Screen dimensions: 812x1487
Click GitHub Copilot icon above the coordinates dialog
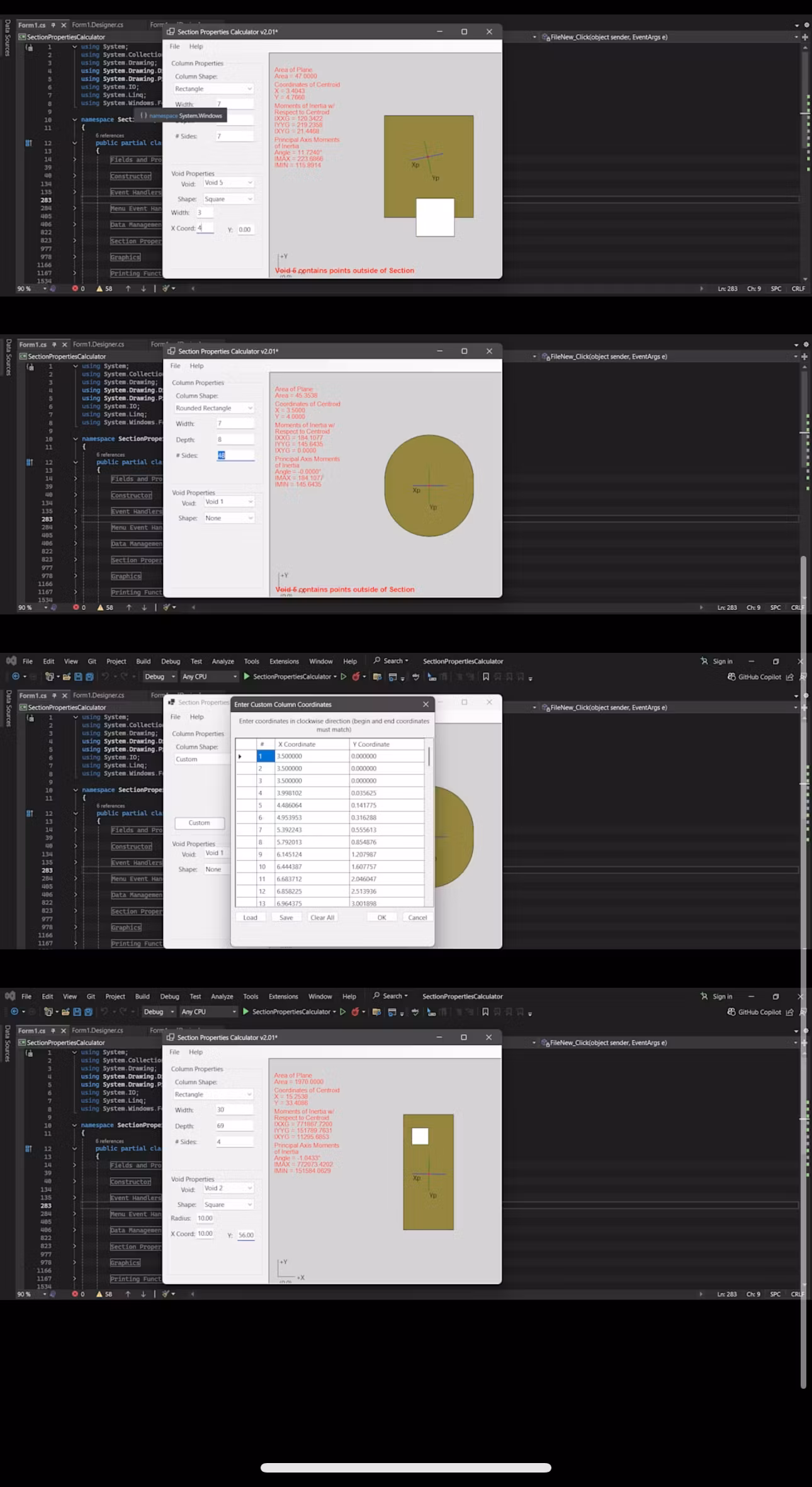pyautogui.click(x=731, y=677)
